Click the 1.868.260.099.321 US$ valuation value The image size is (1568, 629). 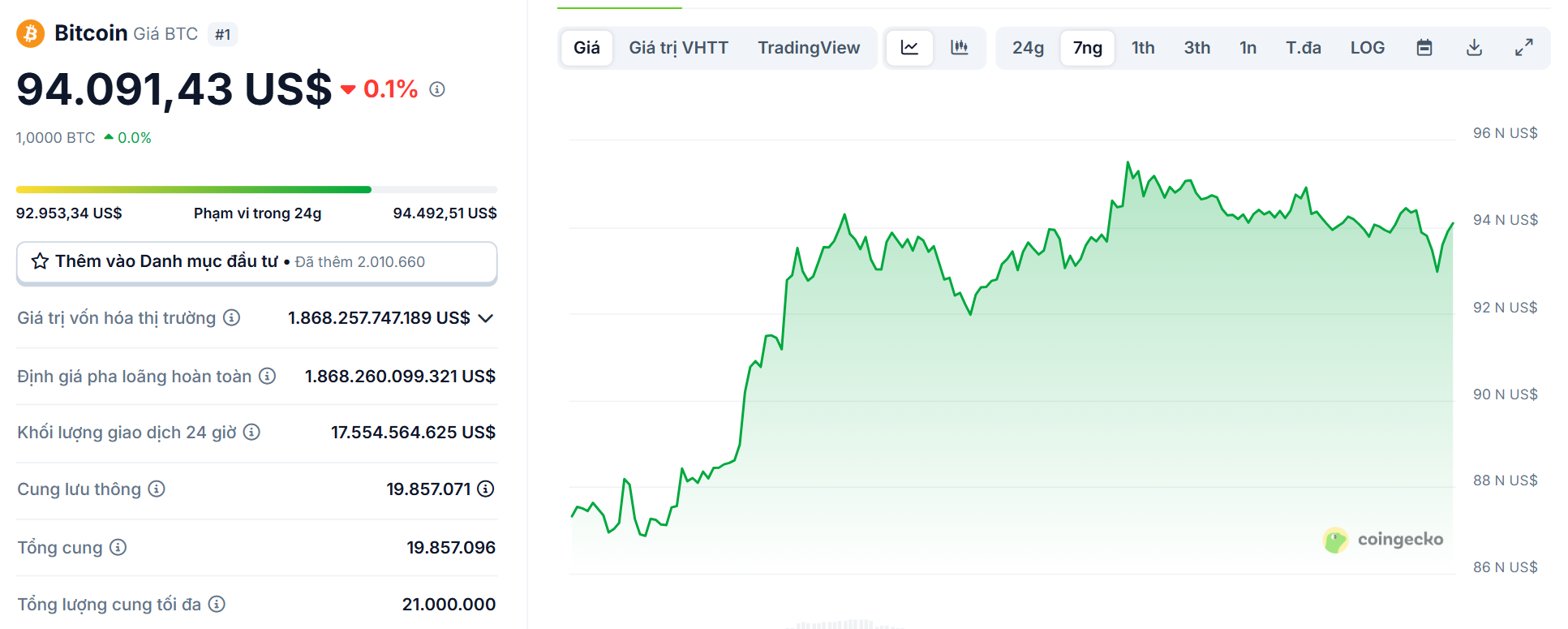point(400,377)
